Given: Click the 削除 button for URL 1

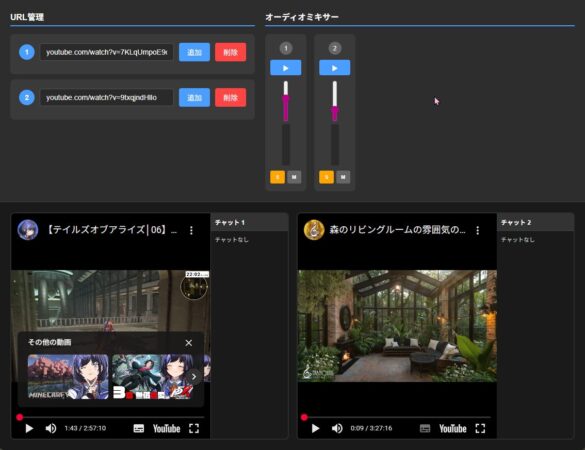Looking at the screenshot, I should (x=231, y=52).
